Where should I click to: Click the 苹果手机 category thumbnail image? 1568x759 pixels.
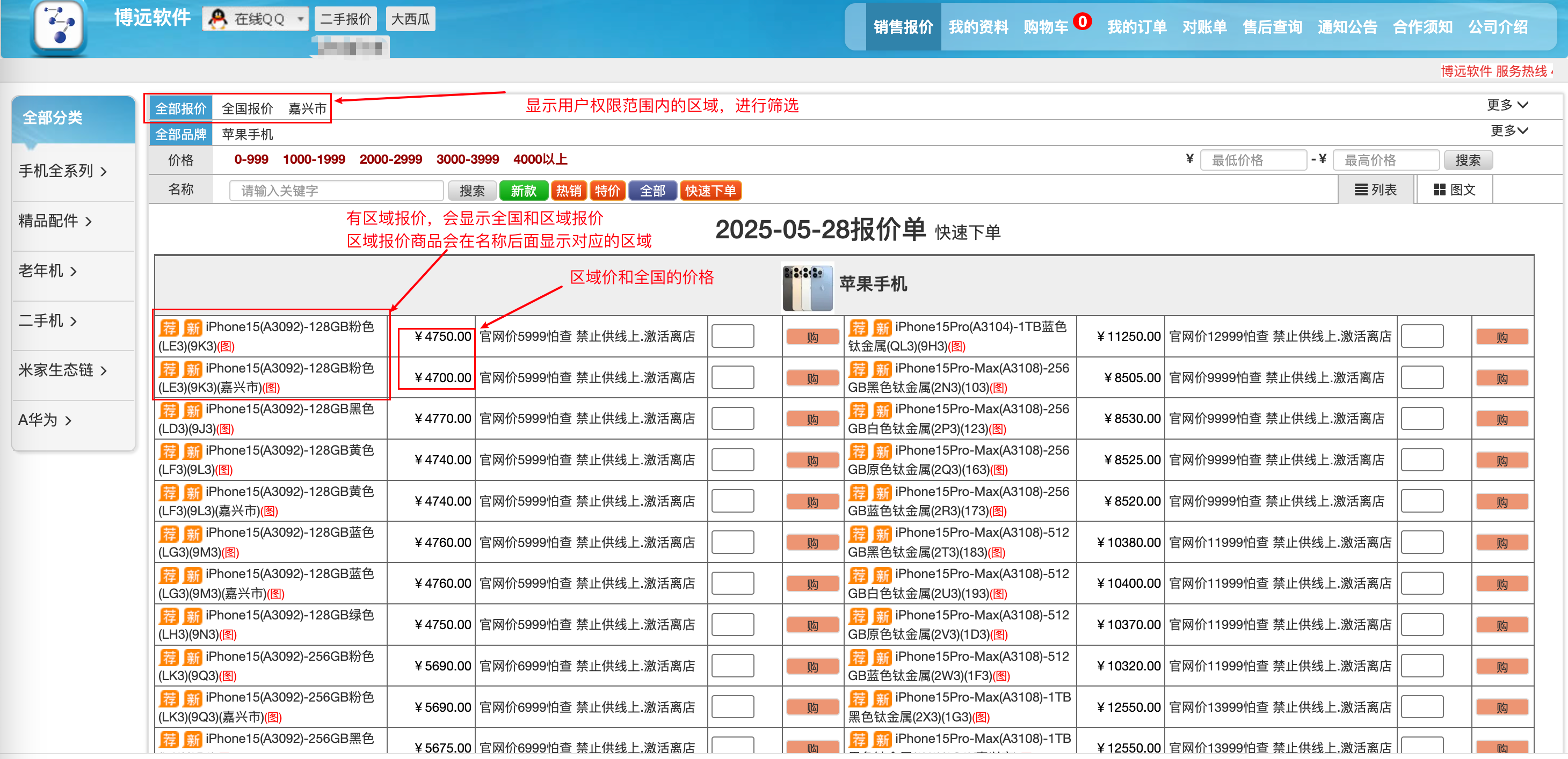coord(807,287)
